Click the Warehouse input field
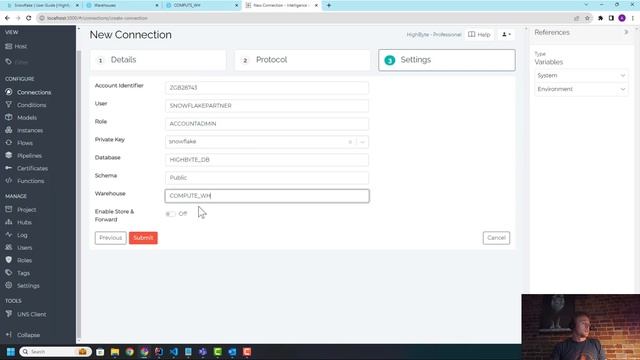This screenshot has height=360, width=640. [x=267, y=196]
